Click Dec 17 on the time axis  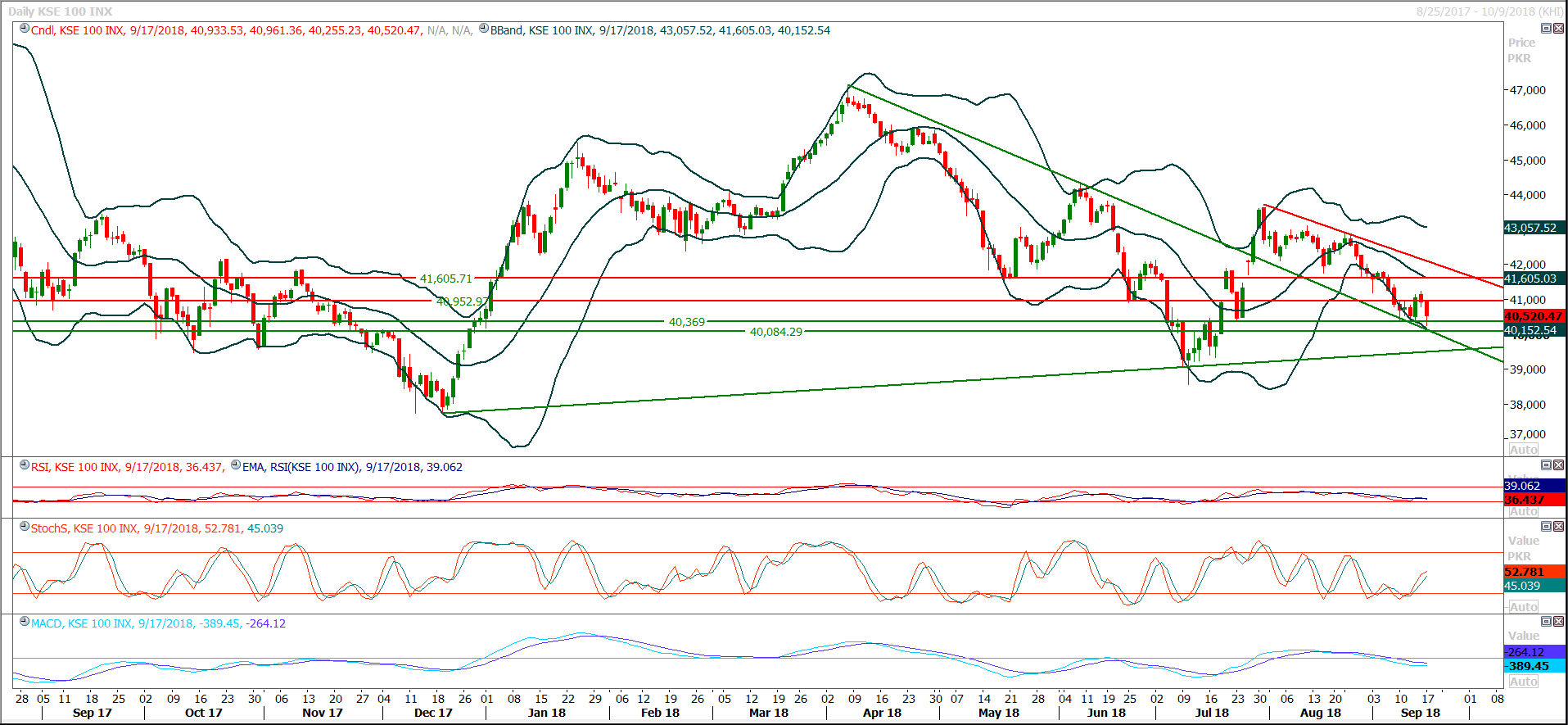(x=433, y=713)
